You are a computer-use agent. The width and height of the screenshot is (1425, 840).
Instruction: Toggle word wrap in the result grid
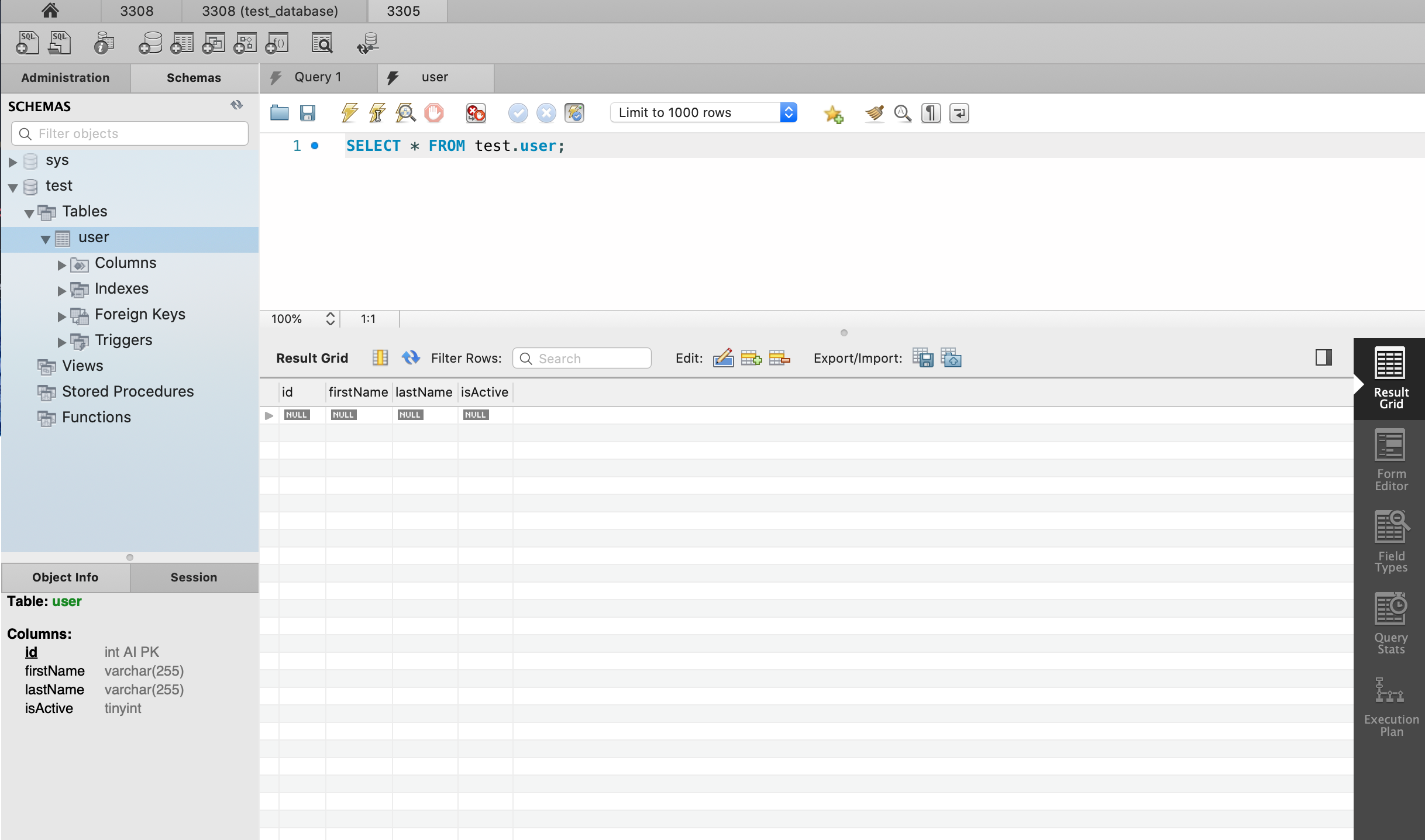click(380, 357)
